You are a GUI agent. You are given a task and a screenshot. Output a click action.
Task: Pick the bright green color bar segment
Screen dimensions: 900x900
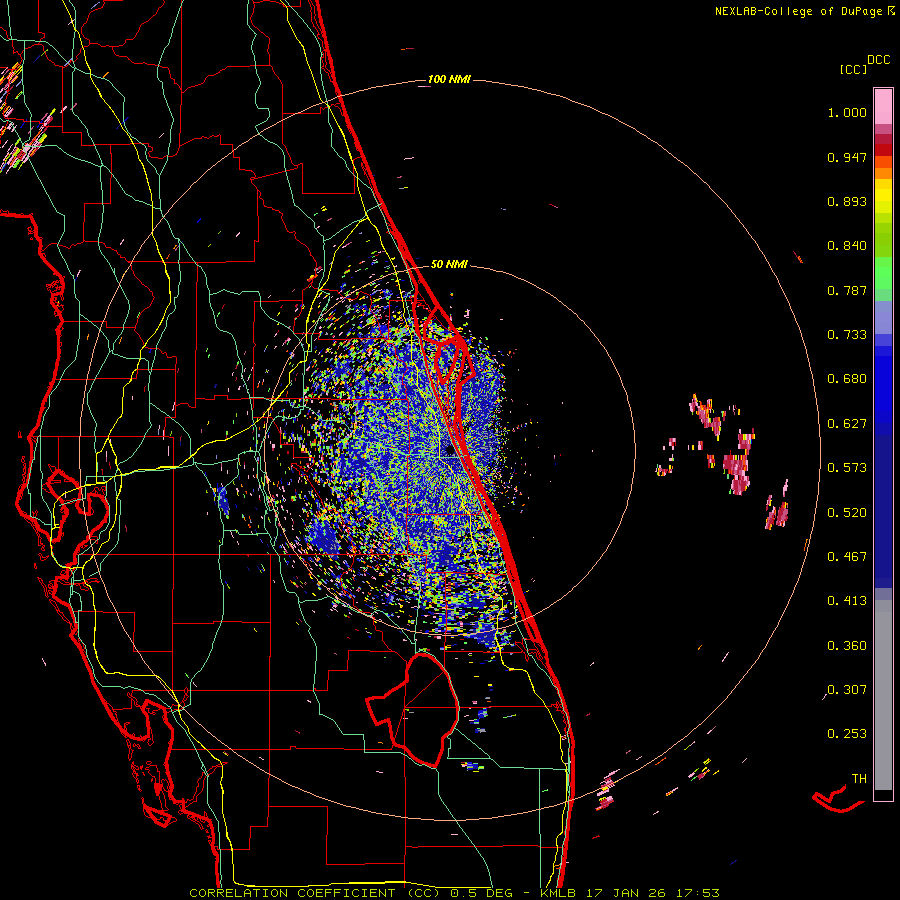pos(883,273)
